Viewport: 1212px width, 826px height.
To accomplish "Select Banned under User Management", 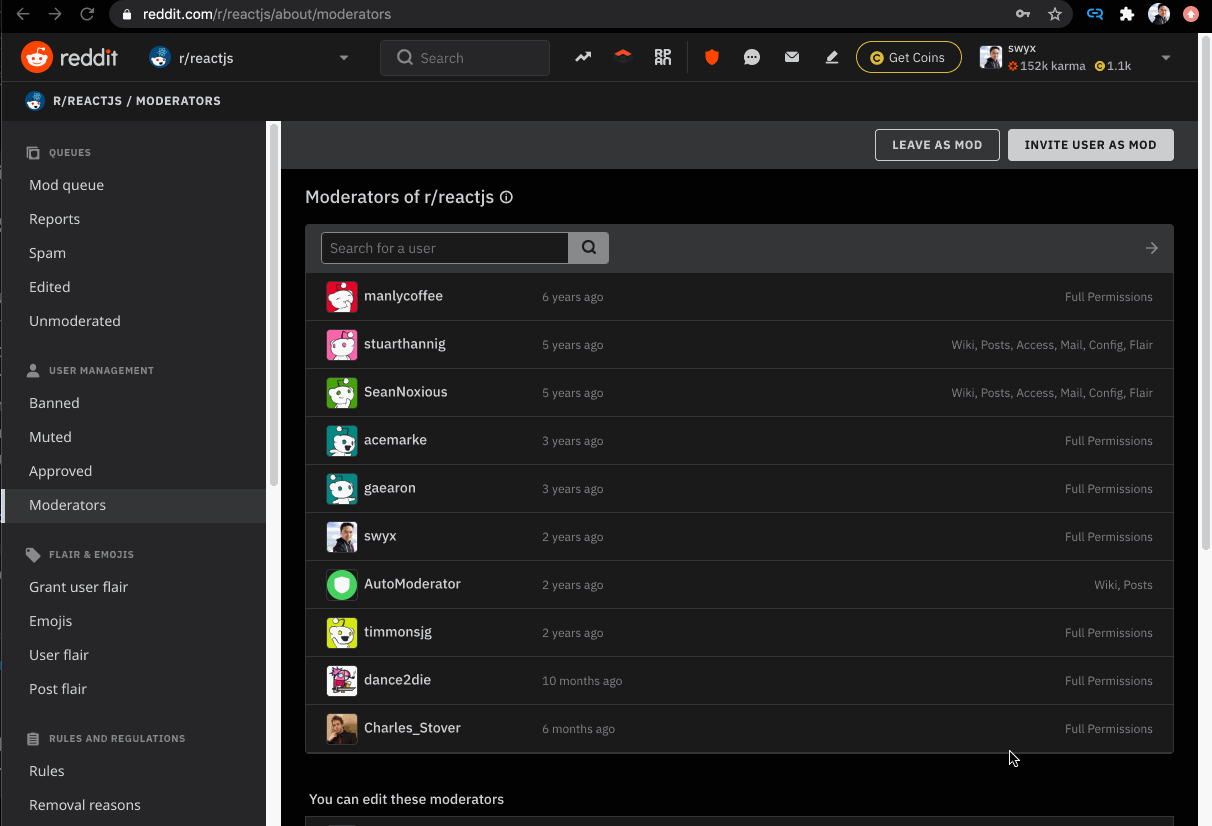I will click(x=54, y=403).
